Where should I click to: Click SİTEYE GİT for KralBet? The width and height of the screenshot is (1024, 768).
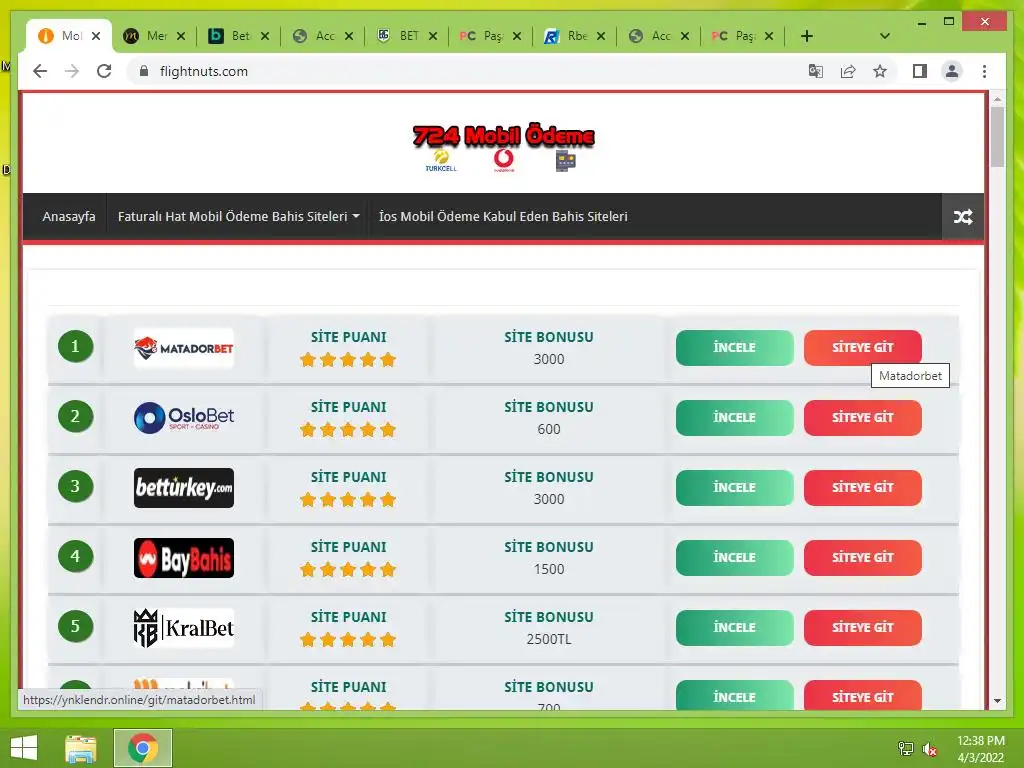[x=863, y=627]
